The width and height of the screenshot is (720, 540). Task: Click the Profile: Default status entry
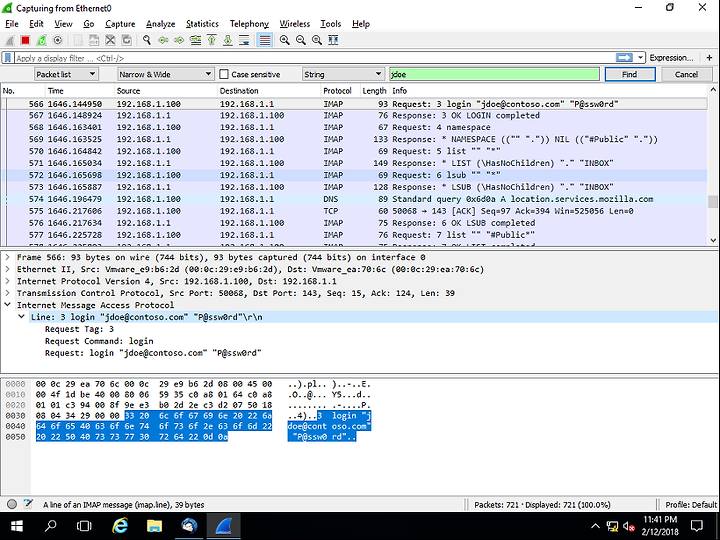tap(691, 505)
